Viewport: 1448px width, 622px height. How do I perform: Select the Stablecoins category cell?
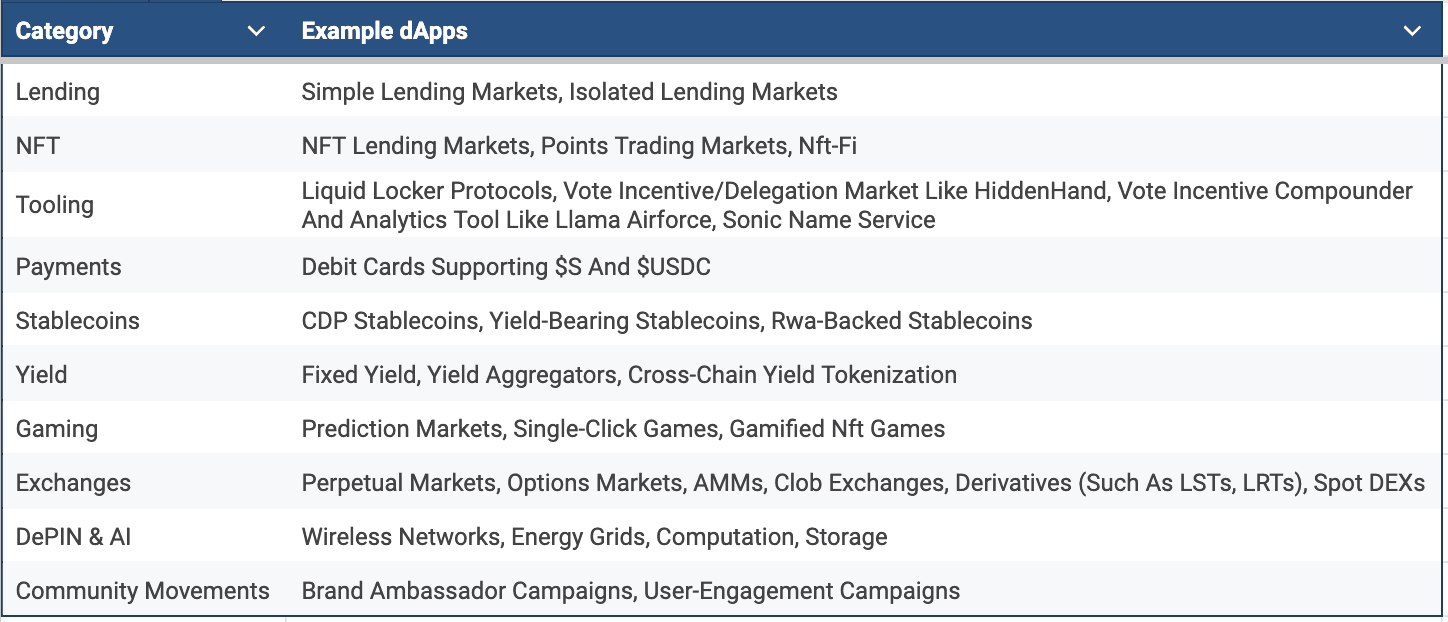(144, 321)
